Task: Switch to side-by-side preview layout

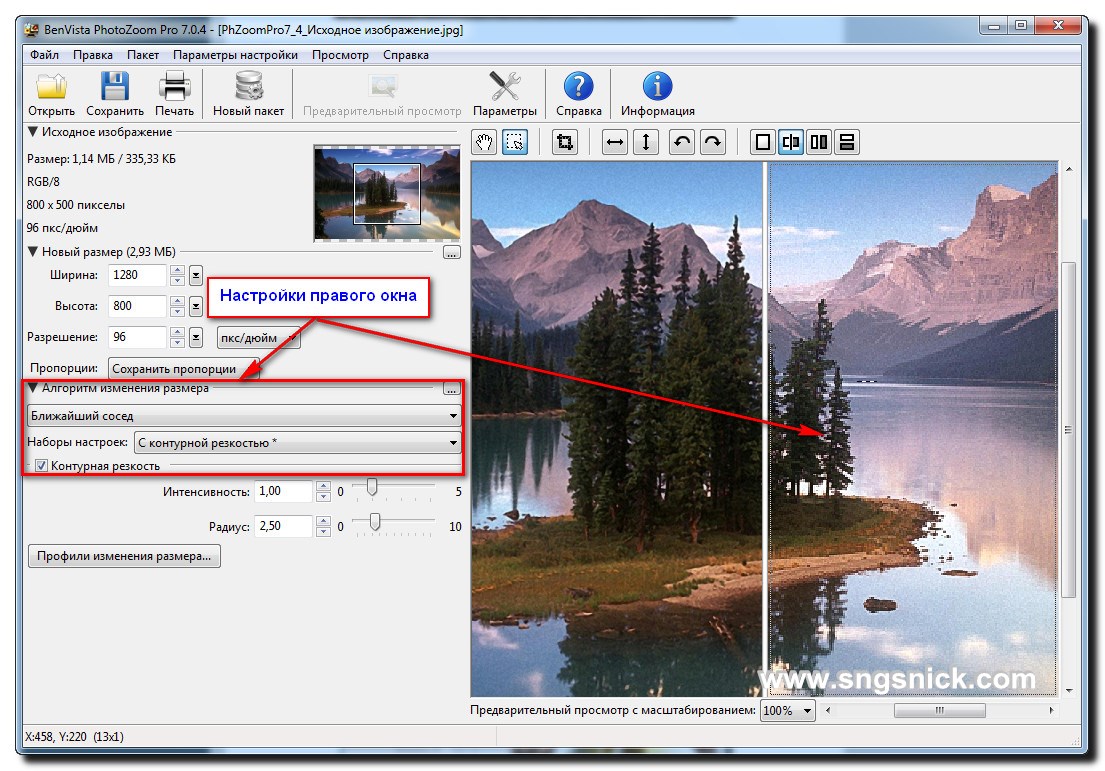Action: point(819,142)
